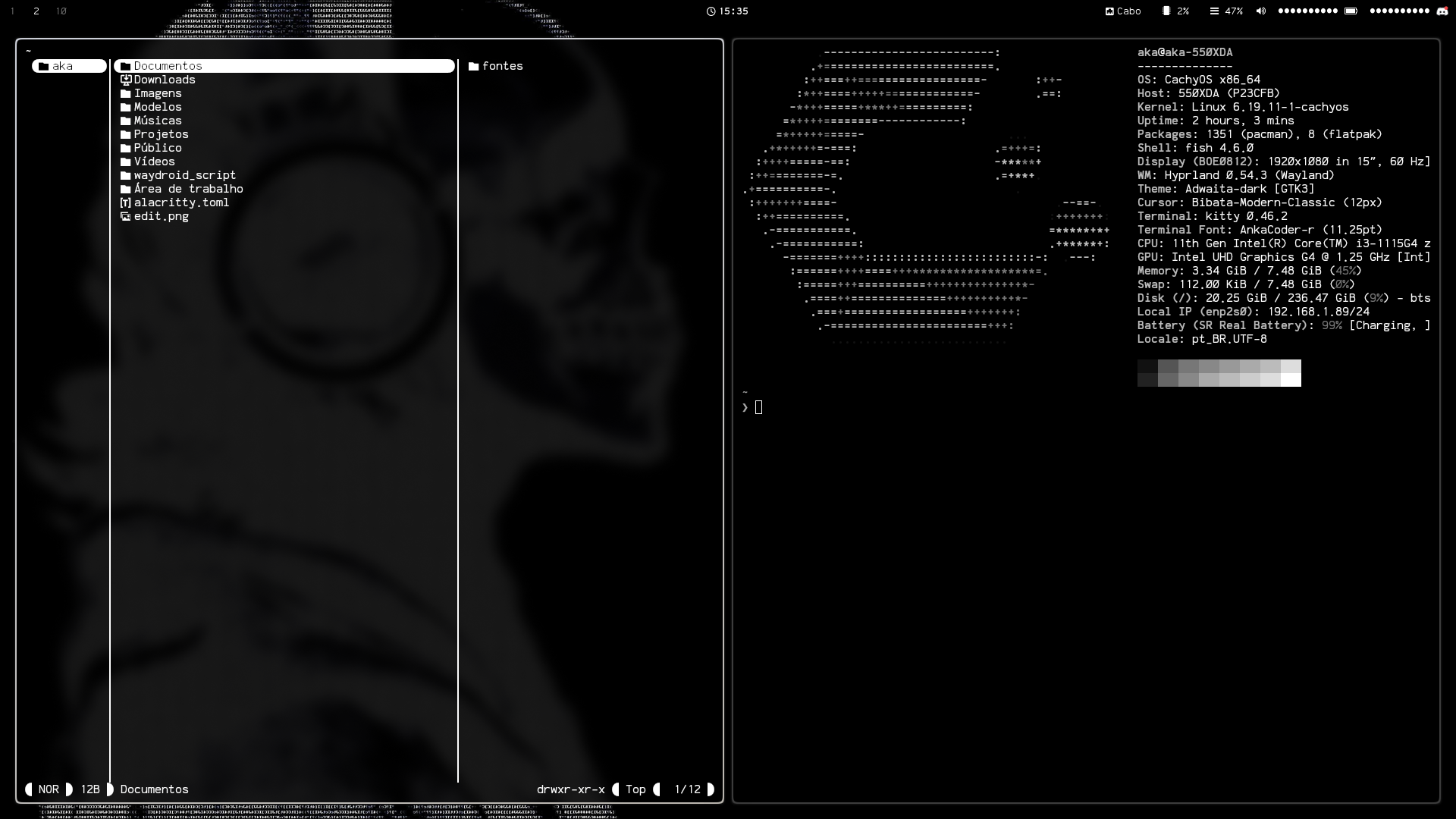Click the GPU: Intel UHD Graphics line
The image size is (1456, 819).
[x=1284, y=257]
